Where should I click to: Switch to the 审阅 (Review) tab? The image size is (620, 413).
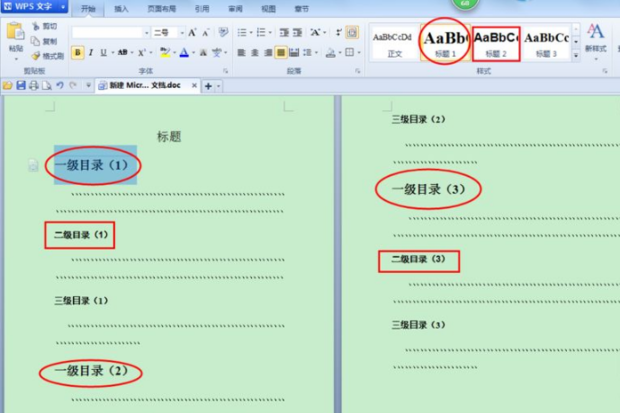click(x=235, y=9)
